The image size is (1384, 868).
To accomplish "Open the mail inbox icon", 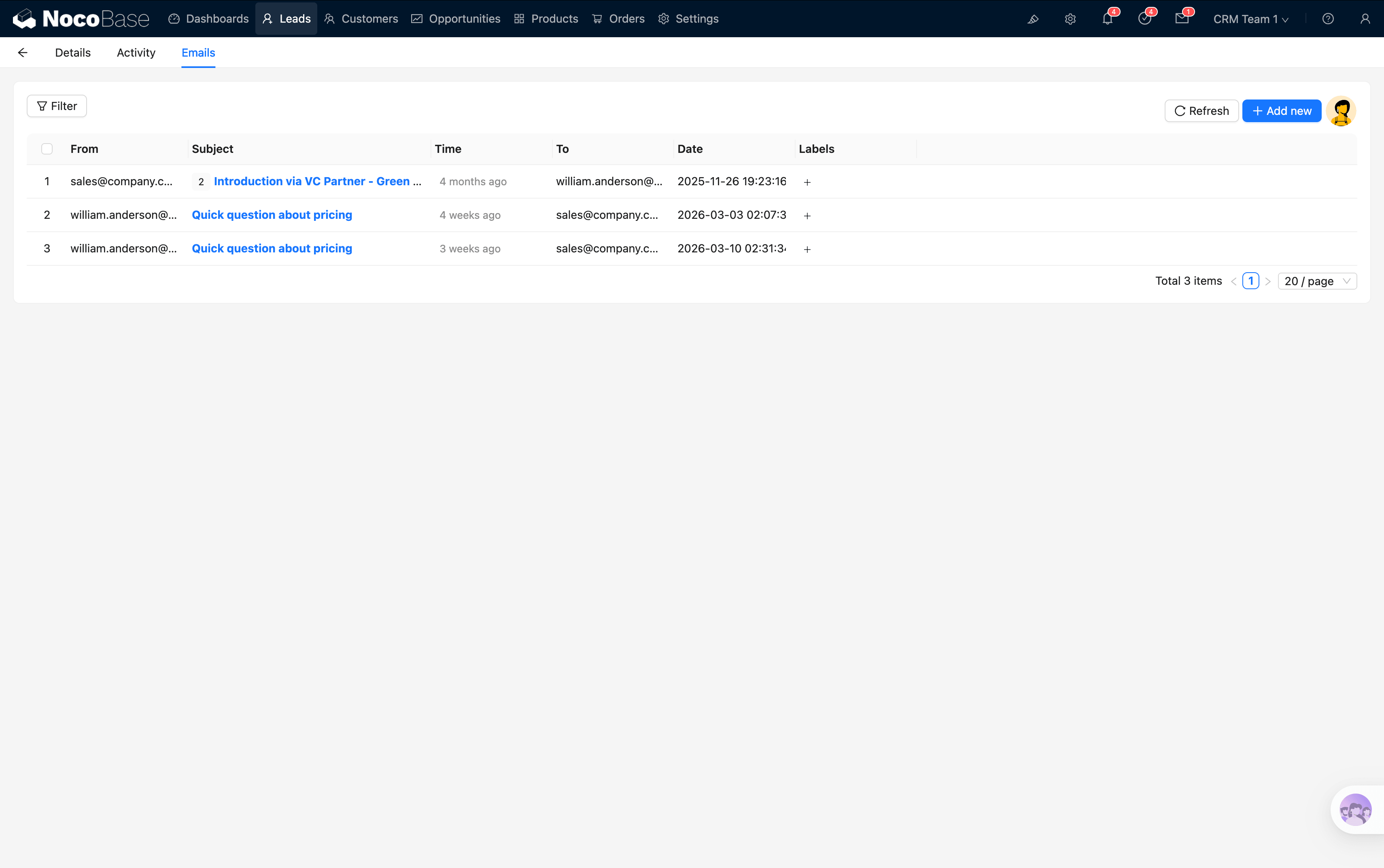I will click(x=1181, y=19).
